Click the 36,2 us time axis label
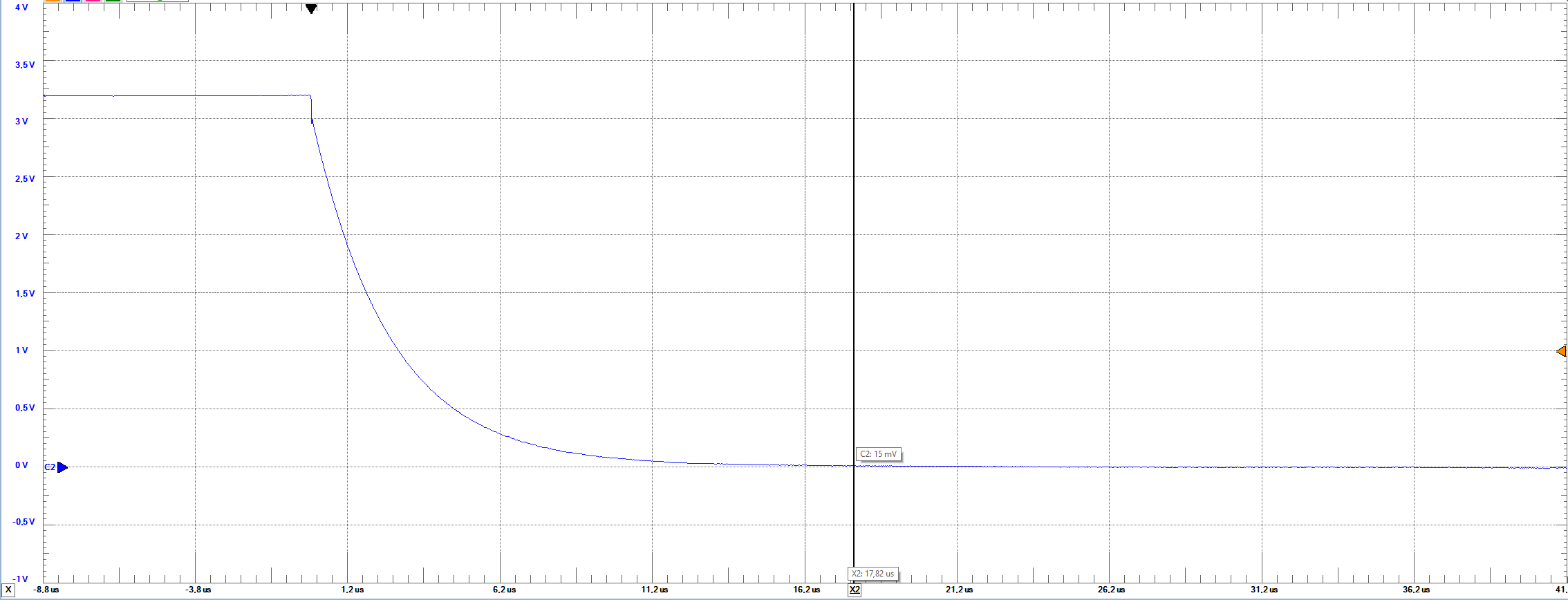Screen dimensions: 1568x600 click(1416, 590)
